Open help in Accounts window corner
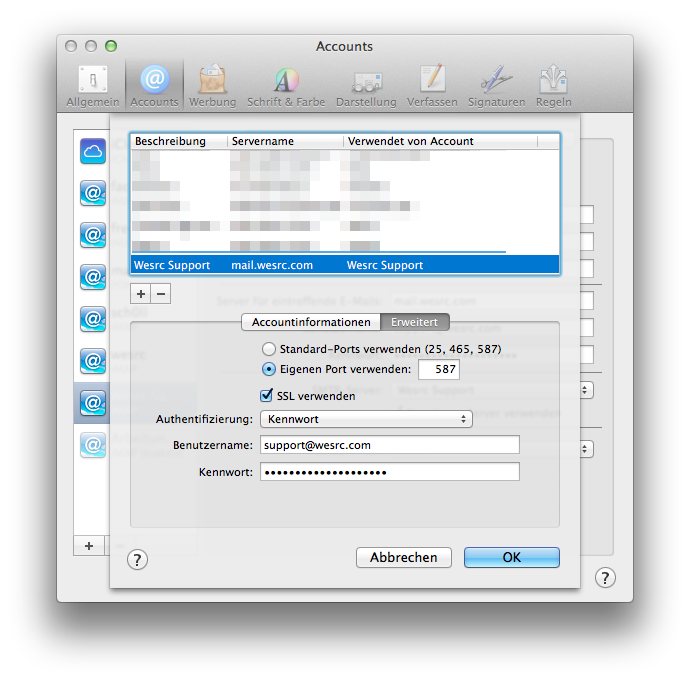 click(x=605, y=578)
